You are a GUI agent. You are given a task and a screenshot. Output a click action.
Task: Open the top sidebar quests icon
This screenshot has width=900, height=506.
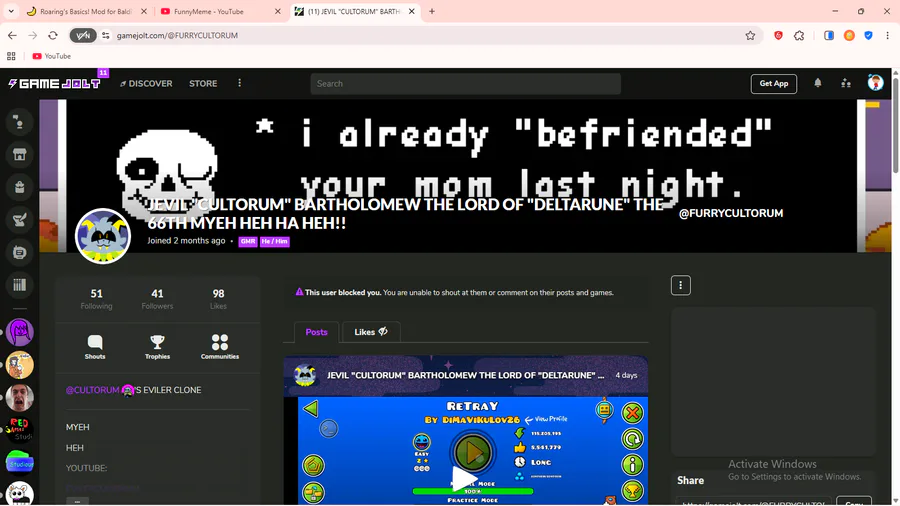(x=20, y=122)
